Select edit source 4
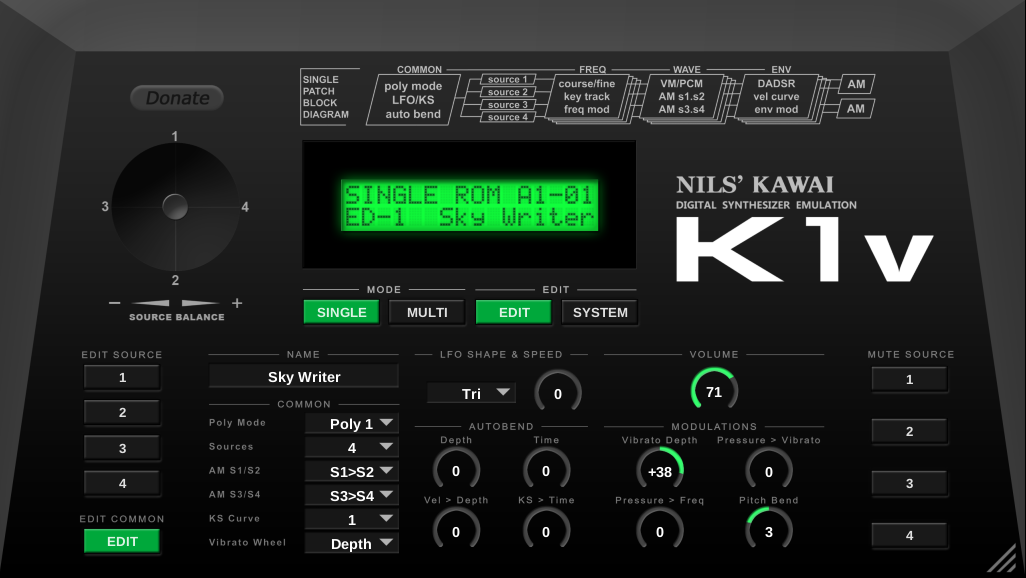This screenshot has width=1026, height=578. point(122,484)
